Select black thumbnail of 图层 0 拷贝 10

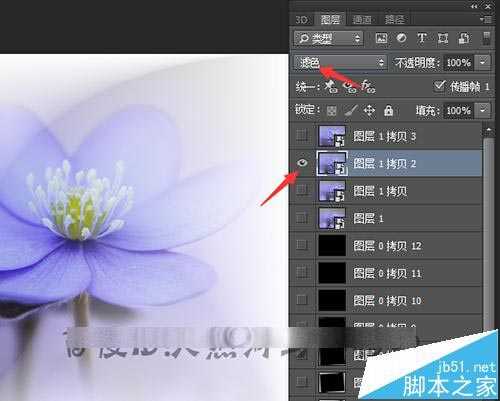coord(332,300)
